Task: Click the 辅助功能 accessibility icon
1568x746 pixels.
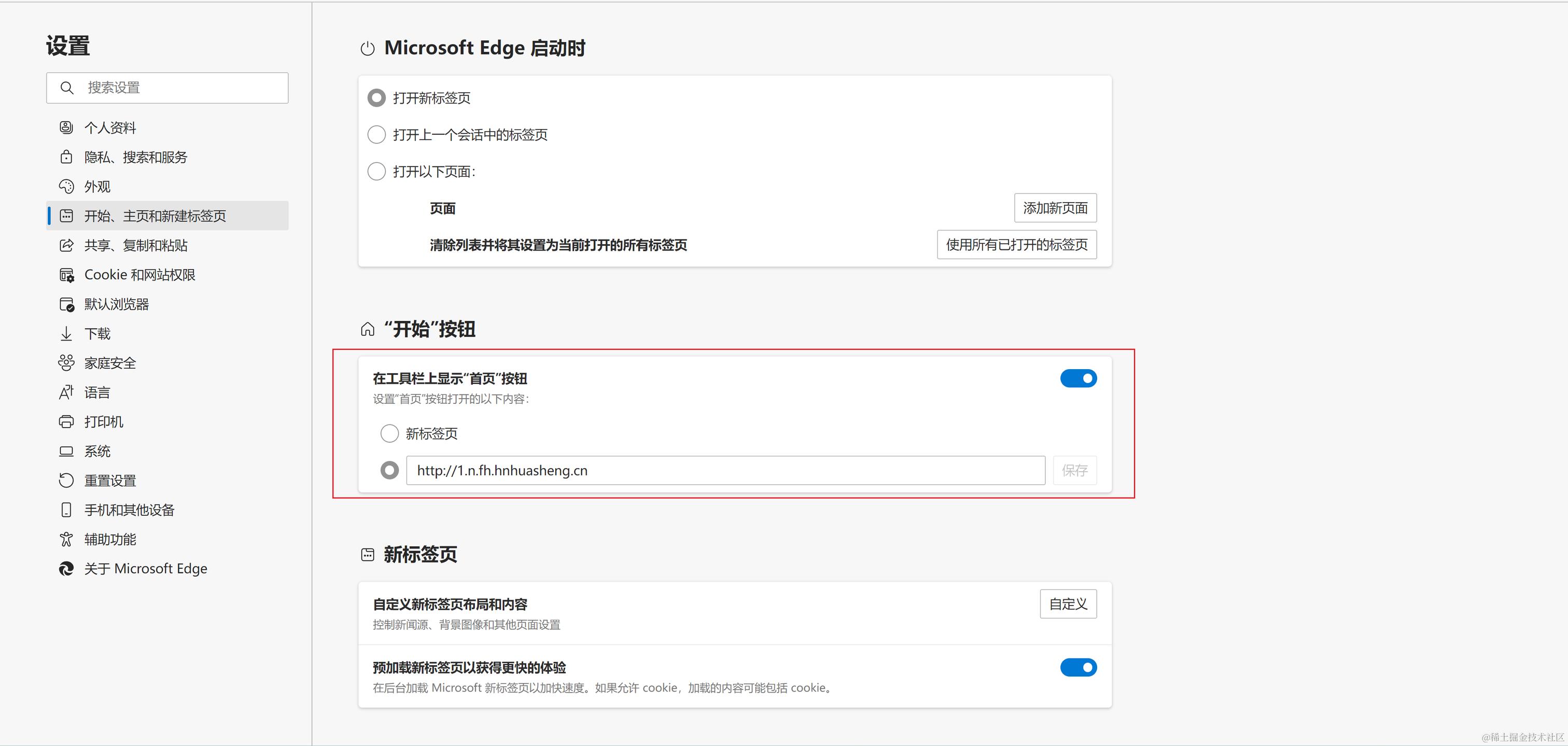Action: (66, 539)
